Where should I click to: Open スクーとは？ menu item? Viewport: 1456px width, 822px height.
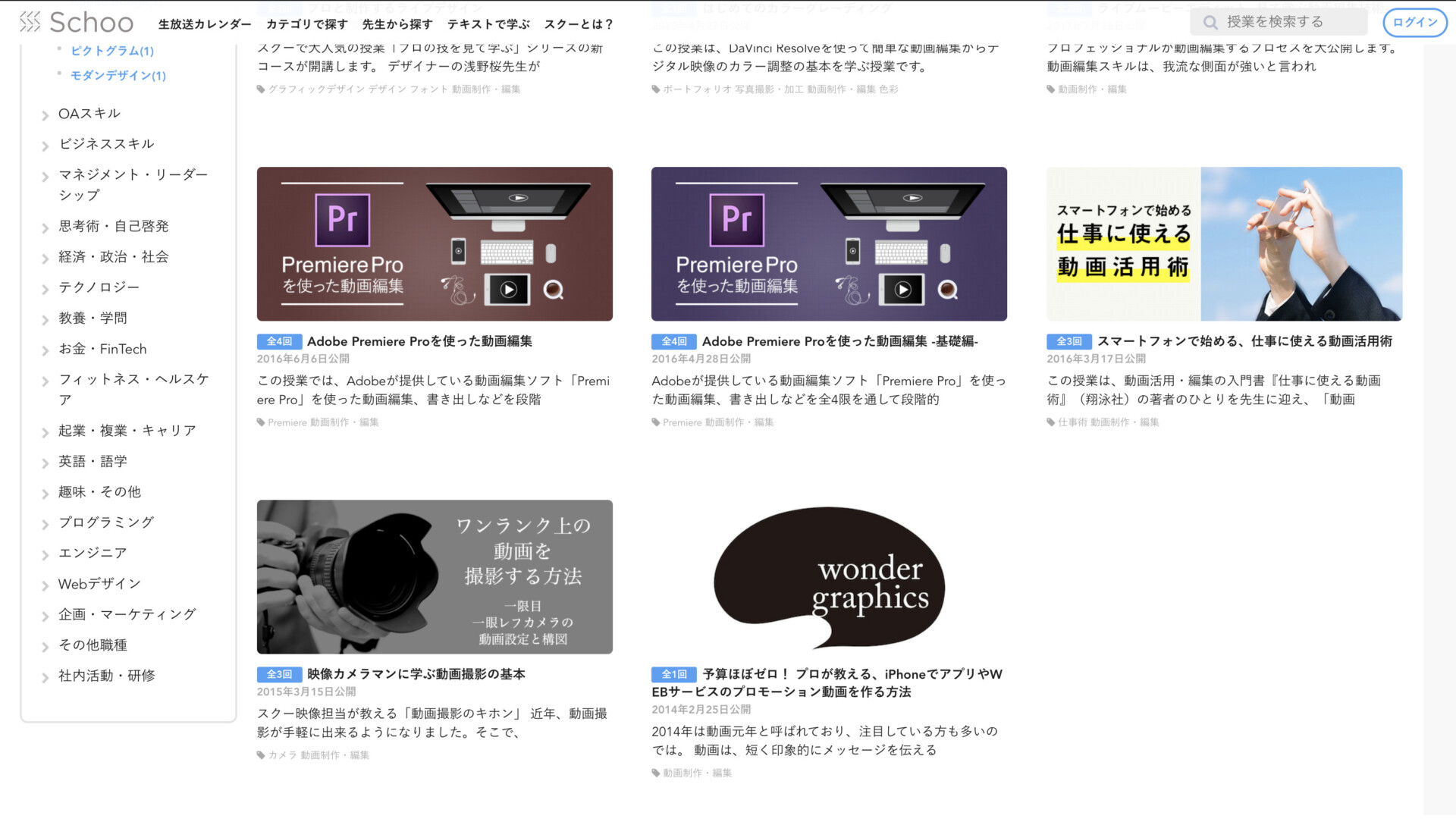pos(579,24)
